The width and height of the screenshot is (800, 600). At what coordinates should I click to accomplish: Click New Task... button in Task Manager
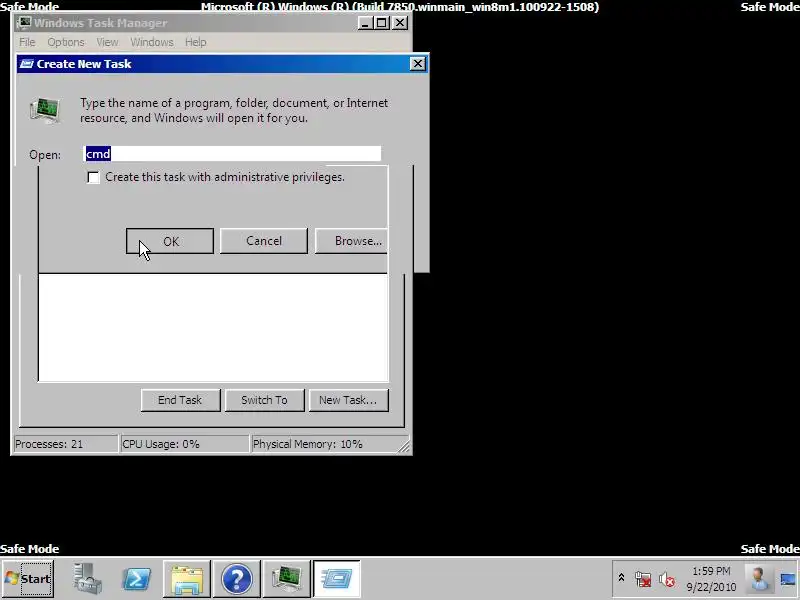(348, 400)
